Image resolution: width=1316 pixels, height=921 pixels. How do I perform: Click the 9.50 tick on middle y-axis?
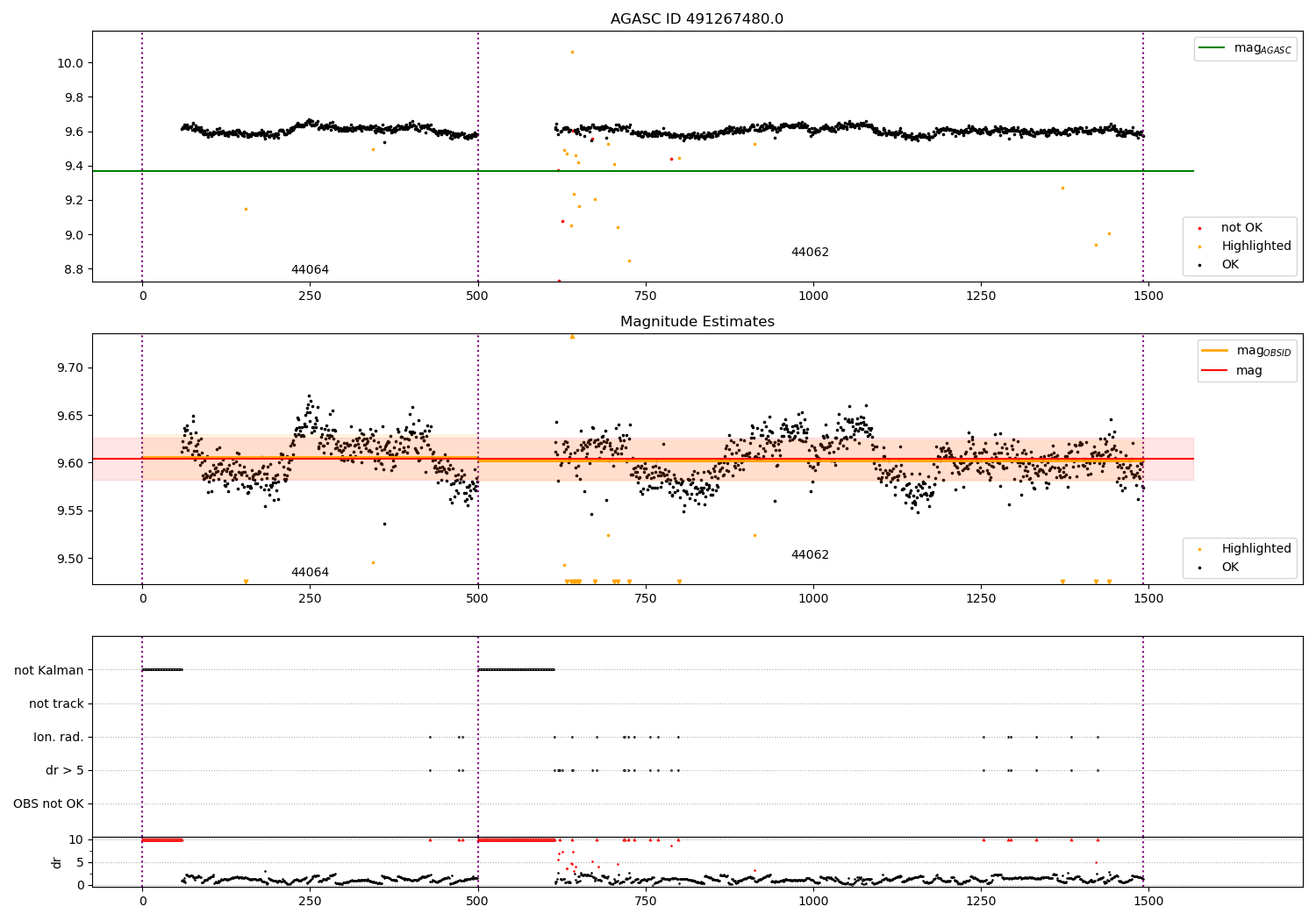tap(69, 559)
